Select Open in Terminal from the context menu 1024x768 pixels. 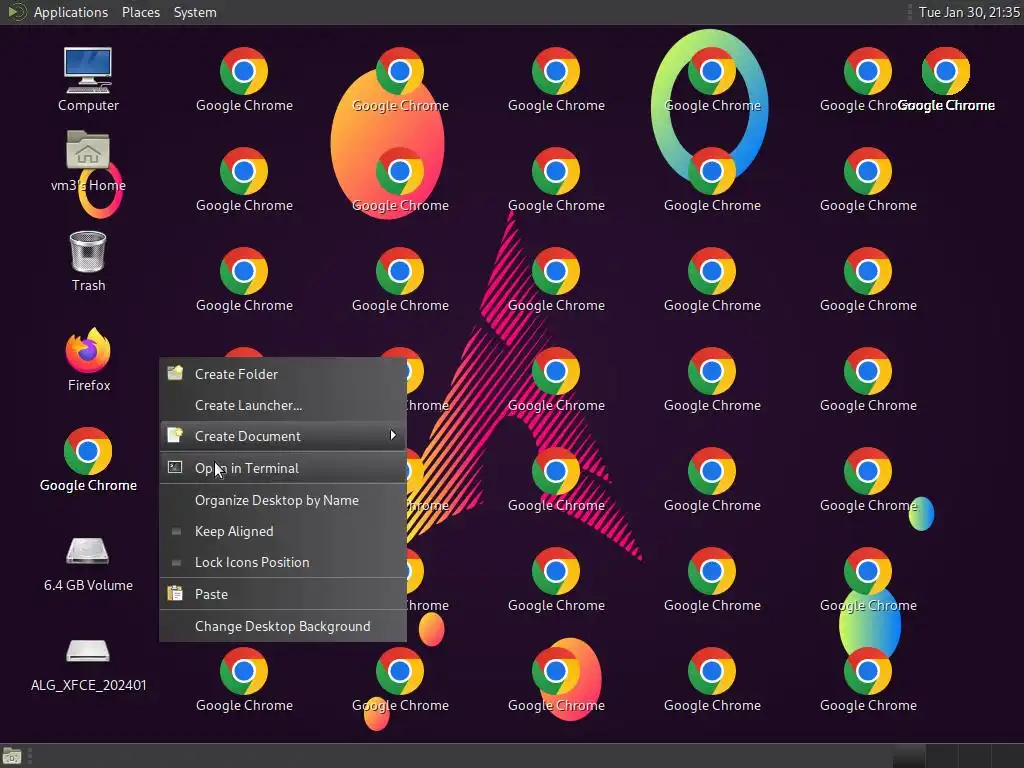(x=283, y=468)
